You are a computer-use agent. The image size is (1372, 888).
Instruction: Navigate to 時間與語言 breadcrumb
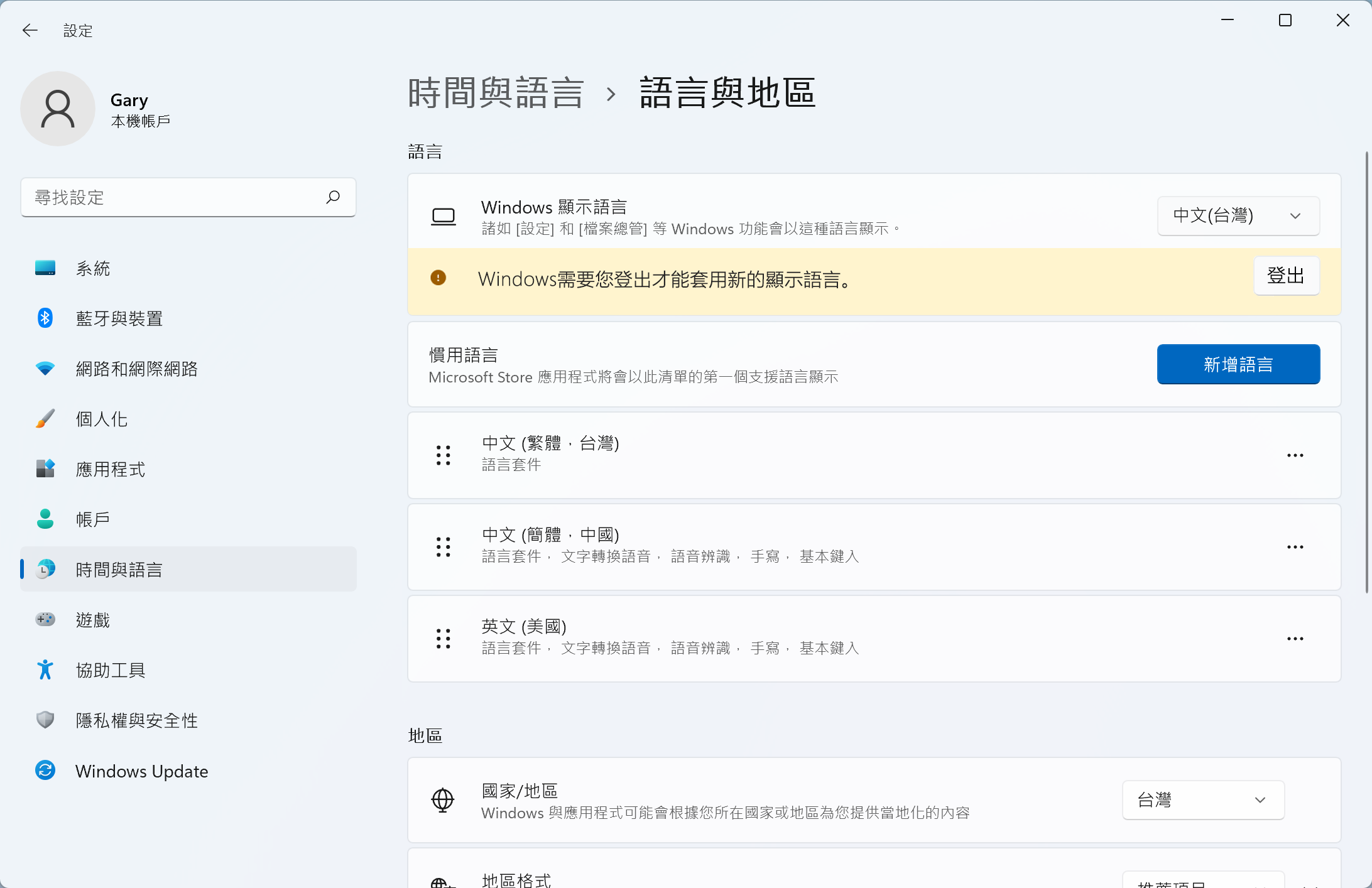point(496,93)
